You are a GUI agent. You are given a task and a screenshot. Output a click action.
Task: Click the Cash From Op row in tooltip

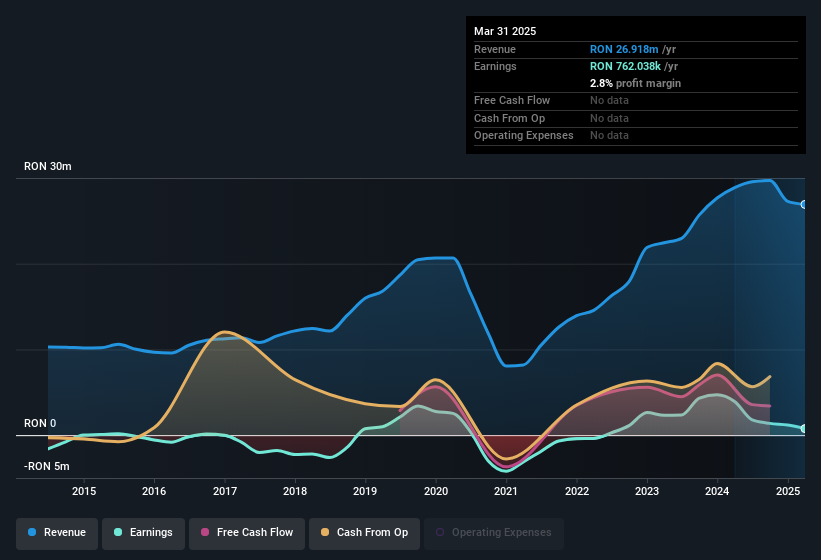click(x=636, y=118)
